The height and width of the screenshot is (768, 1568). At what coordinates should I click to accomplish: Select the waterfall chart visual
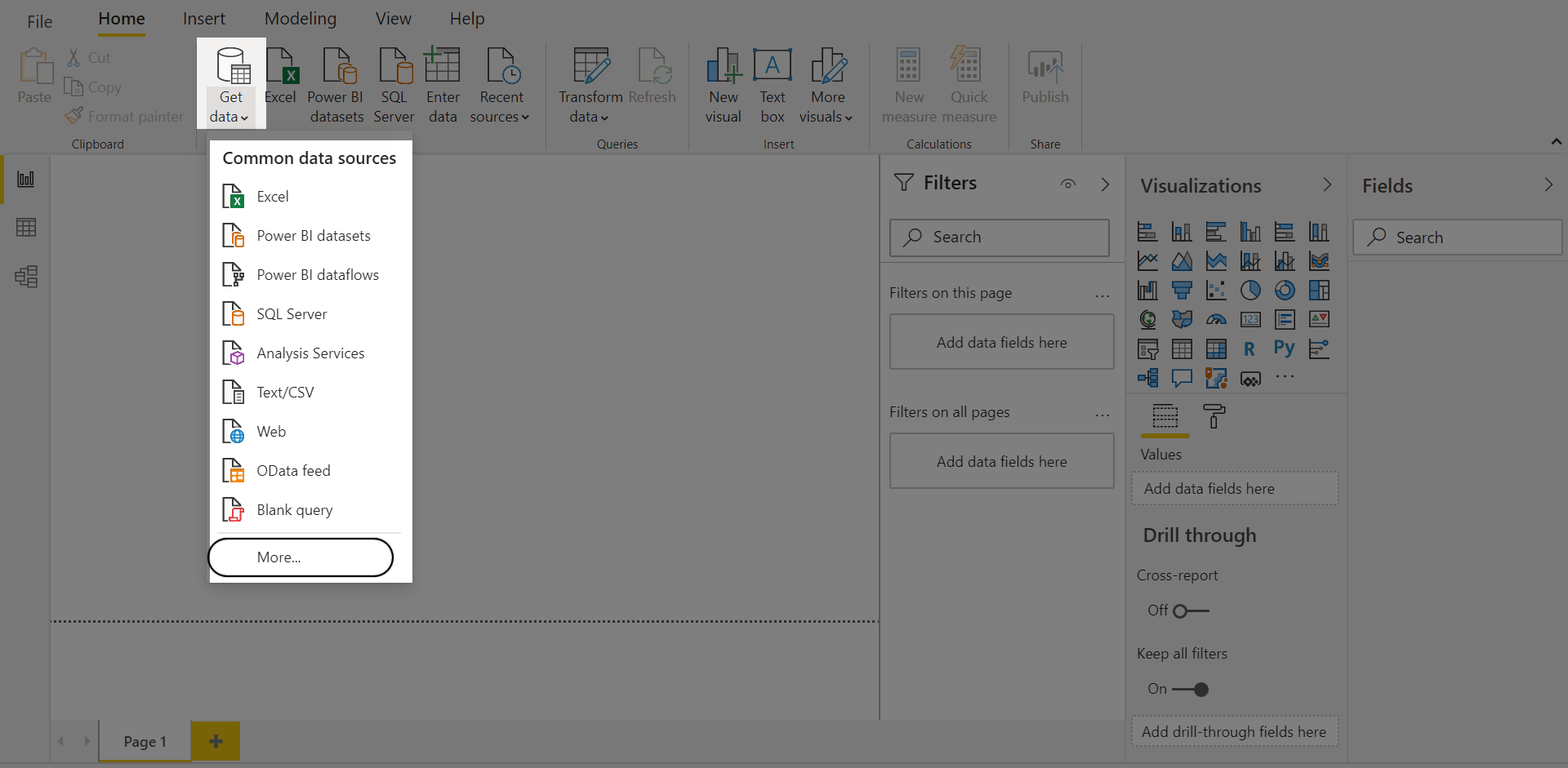point(1147,291)
